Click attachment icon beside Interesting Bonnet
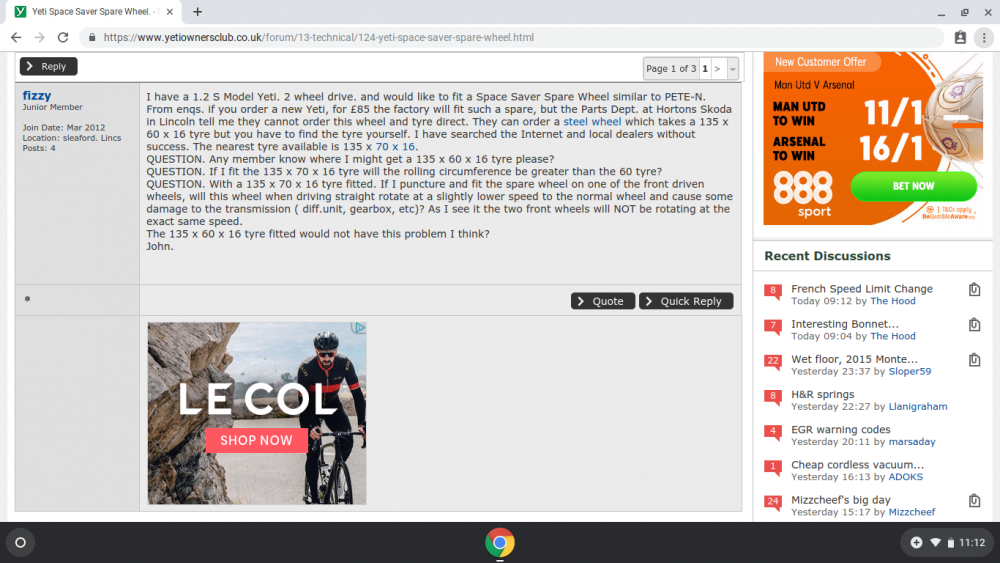This screenshot has height=563, width=1000. pos(974,325)
